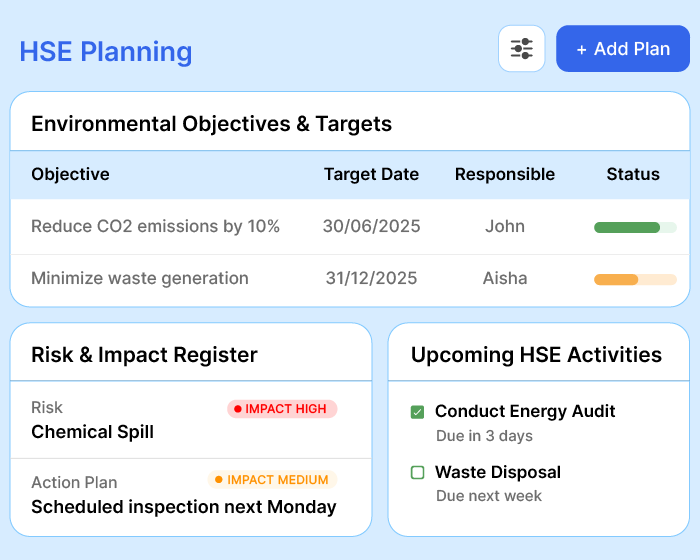Click the Conduct Energy Audit activity title
This screenshot has height=560, width=700.
[525, 411]
